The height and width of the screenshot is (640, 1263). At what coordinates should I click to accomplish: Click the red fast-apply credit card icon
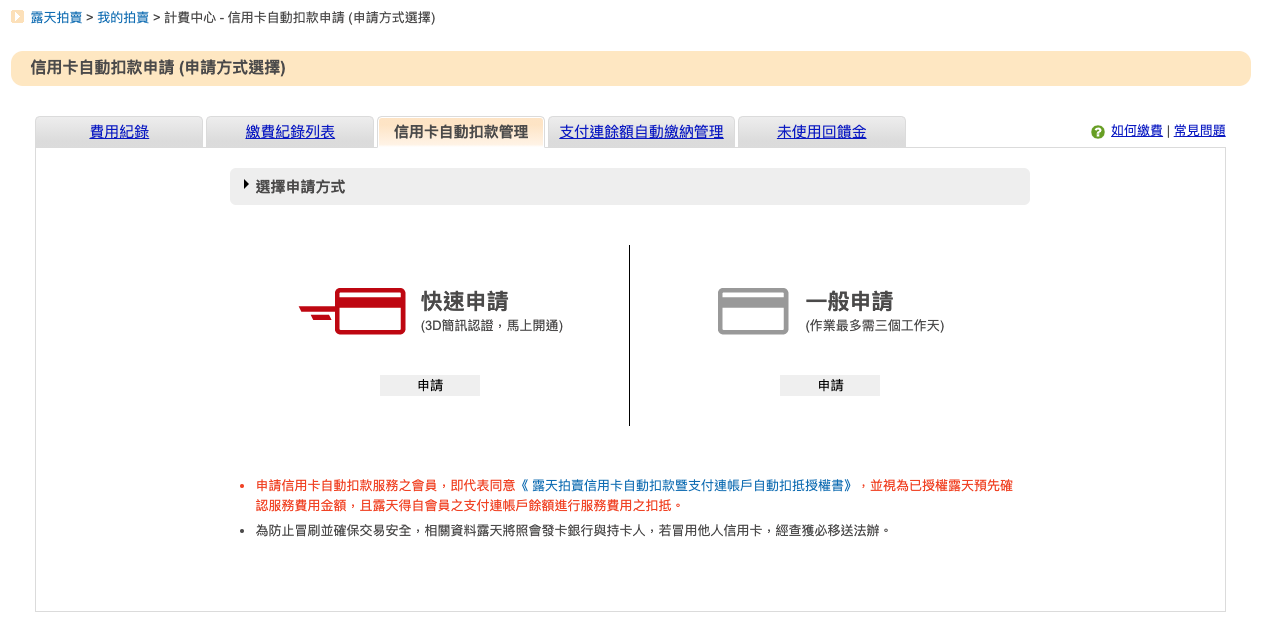353,311
